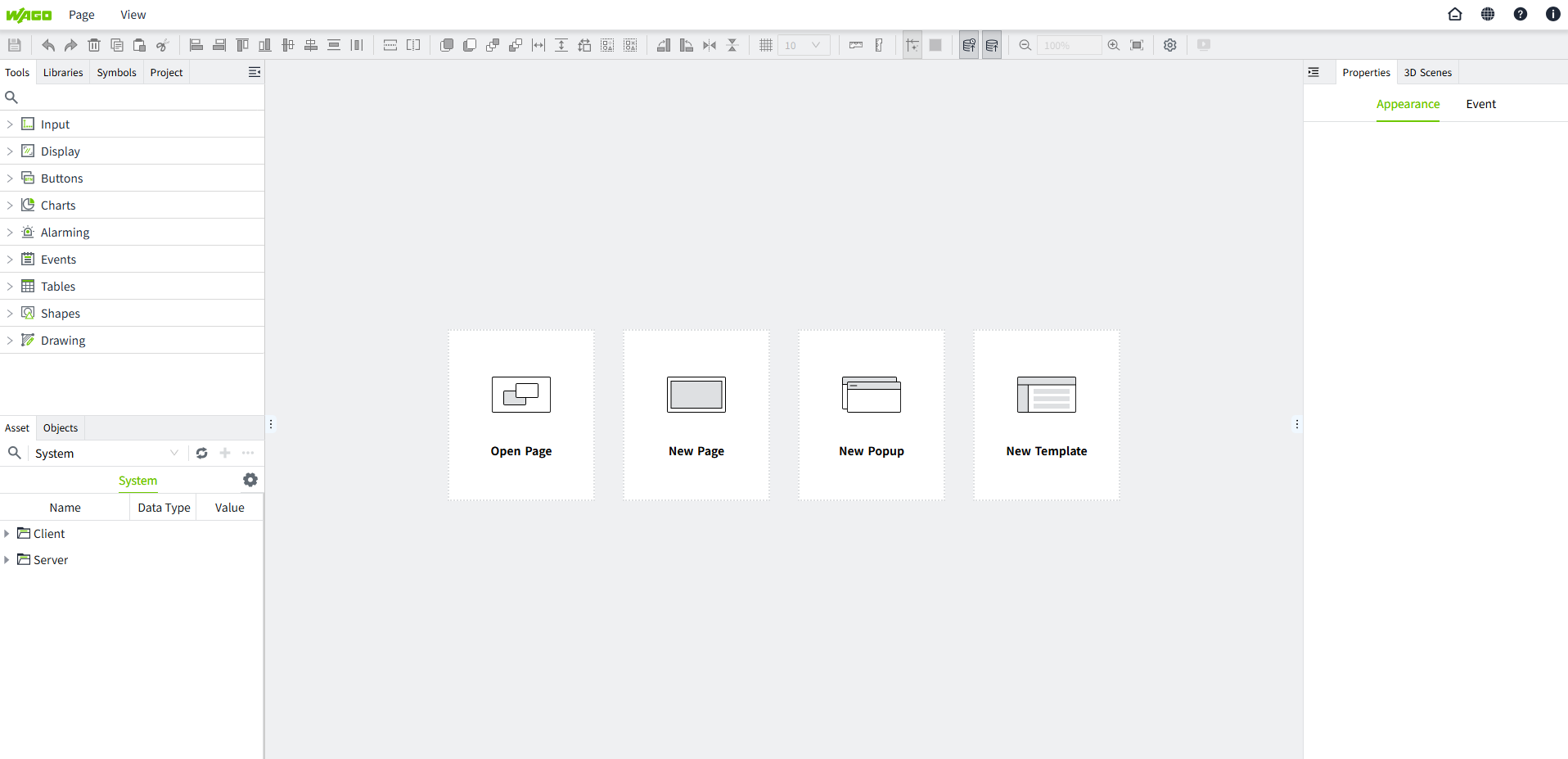
Task: Click the undo arrow in toolbar
Action: [x=48, y=45]
